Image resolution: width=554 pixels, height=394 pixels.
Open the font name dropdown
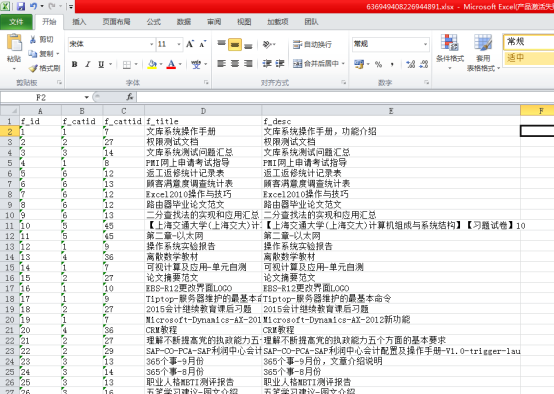[152, 44]
